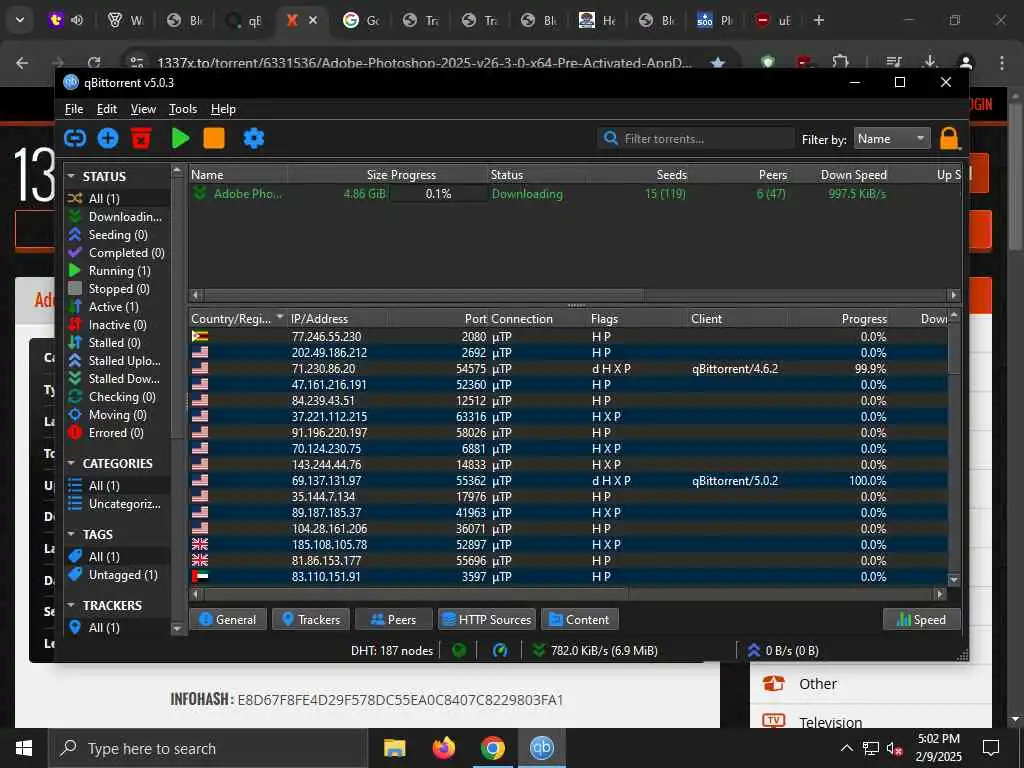Sort torrents by the Seeds column header
This screenshot has width=1024, height=768.
pos(637,174)
